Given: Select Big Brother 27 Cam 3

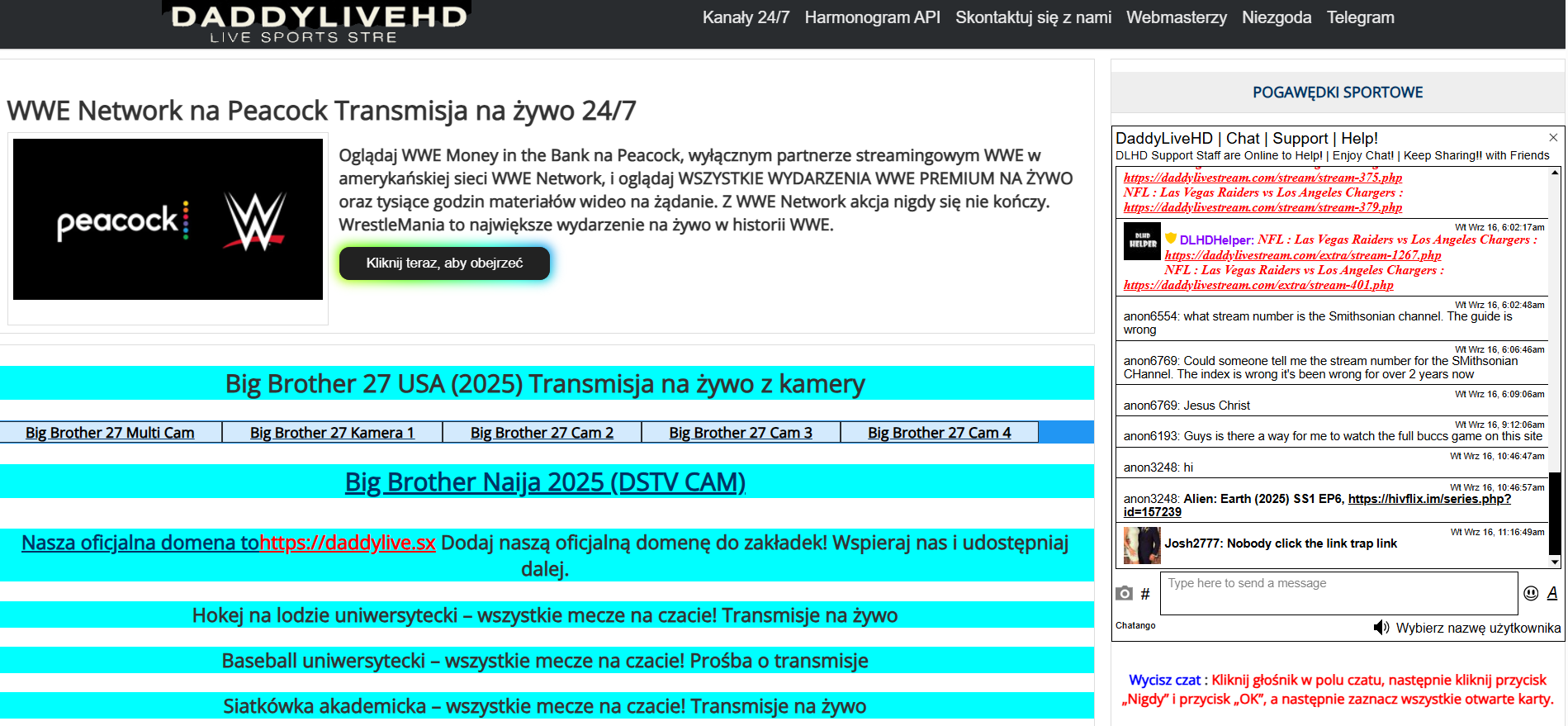Looking at the screenshot, I should (741, 433).
